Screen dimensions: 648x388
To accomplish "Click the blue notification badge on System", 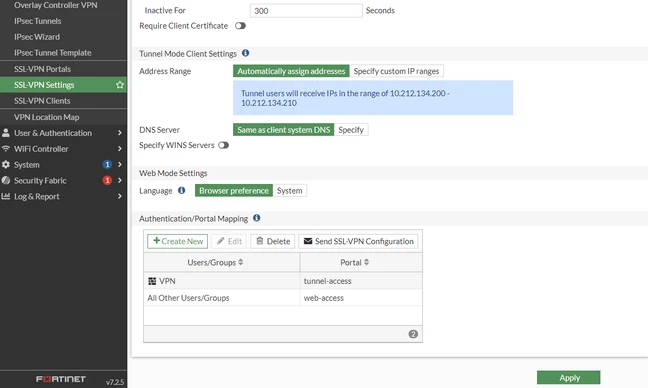I will pyautogui.click(x=107, y=164).
